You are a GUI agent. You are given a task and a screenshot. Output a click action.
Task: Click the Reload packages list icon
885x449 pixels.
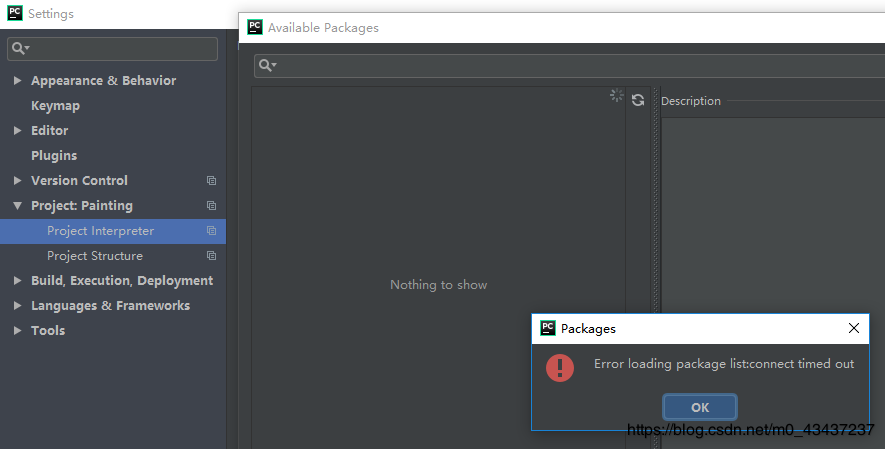[x=638, y=100]
